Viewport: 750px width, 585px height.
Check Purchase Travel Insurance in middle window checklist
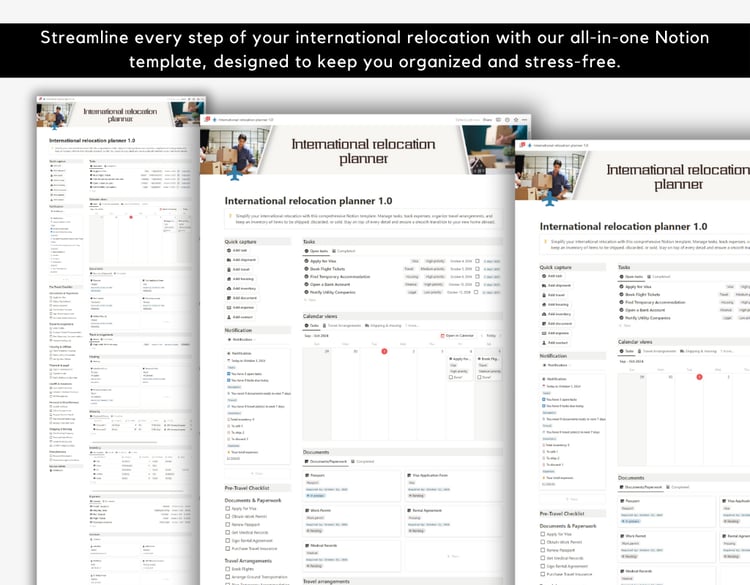[x=228, y=549]
